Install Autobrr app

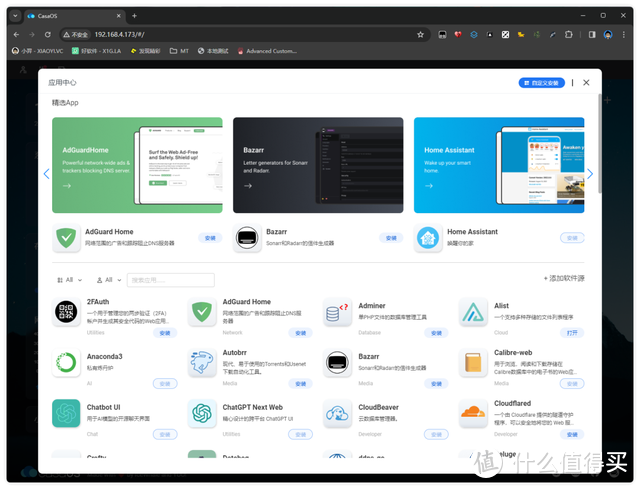[300, 384]
